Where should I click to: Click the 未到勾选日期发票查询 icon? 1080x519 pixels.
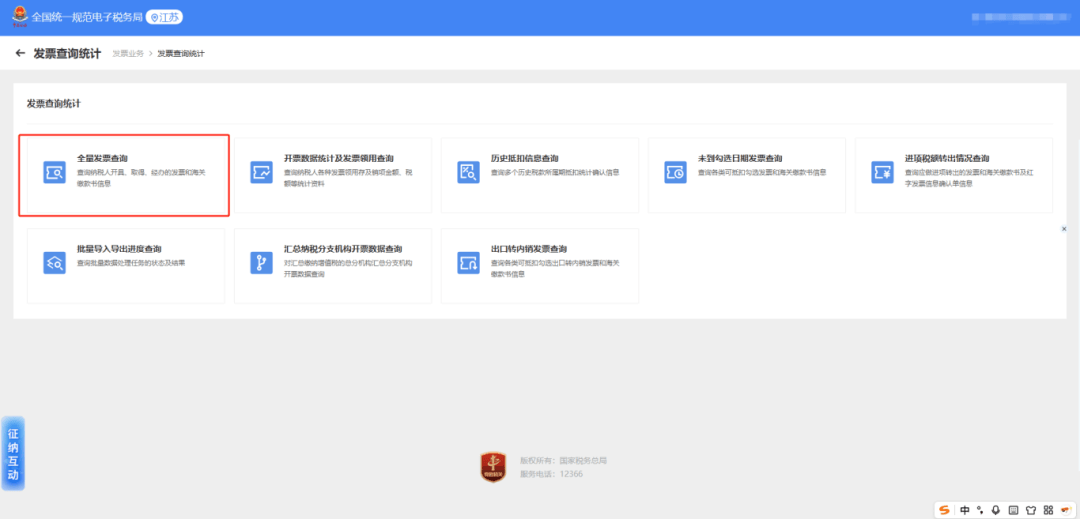675,172
